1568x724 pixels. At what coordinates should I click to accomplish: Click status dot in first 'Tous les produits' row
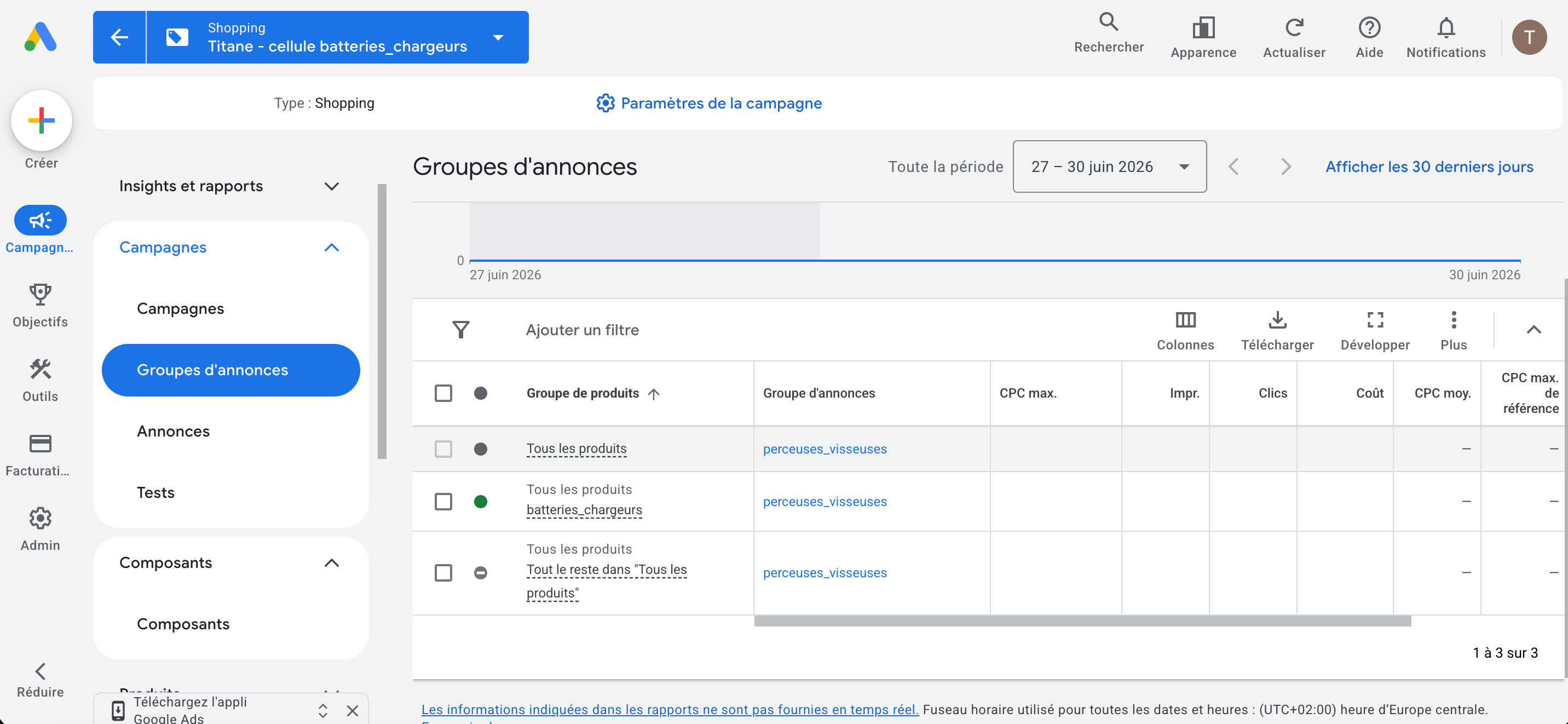coord(480,449)
